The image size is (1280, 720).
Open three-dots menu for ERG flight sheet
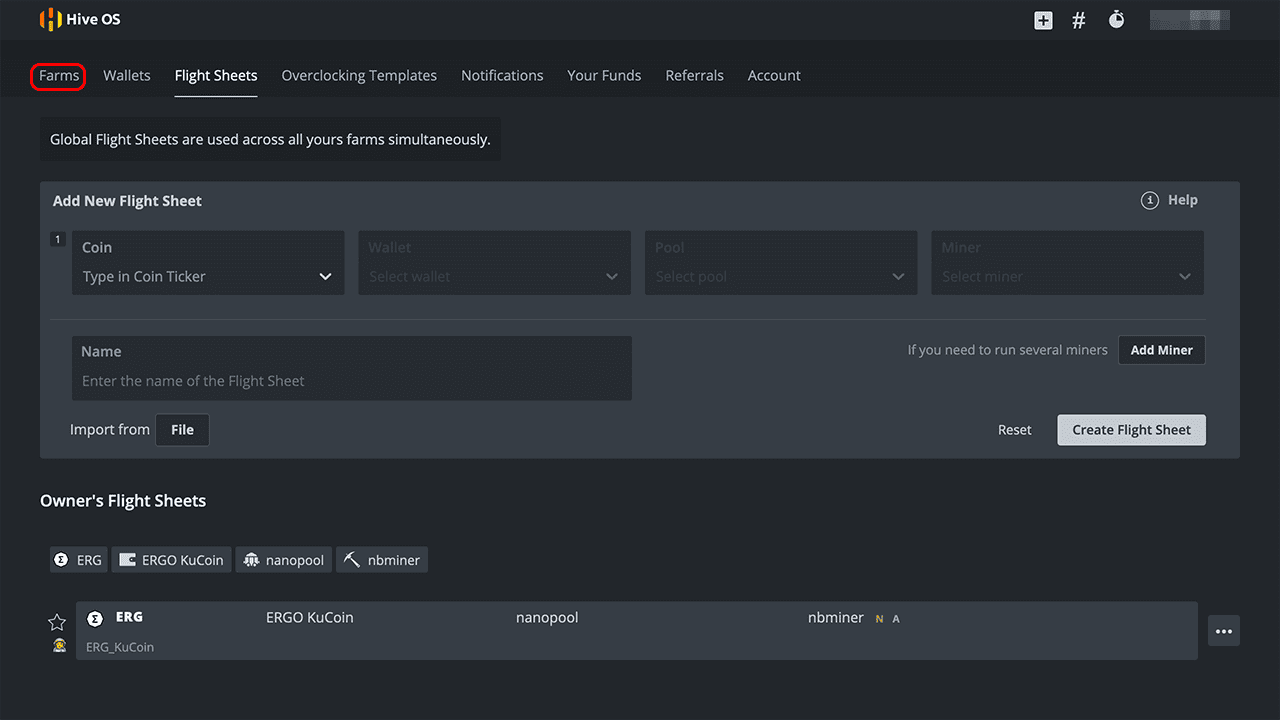click(1224, 631)
